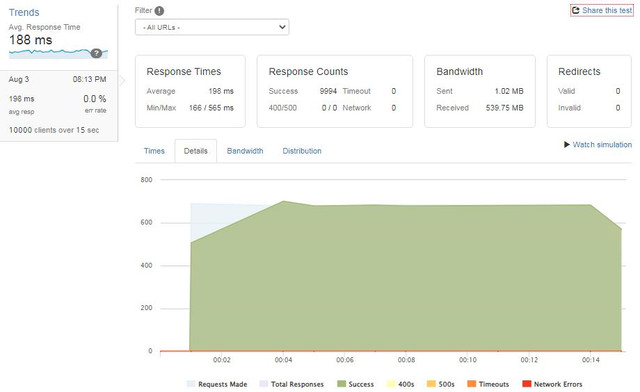Select the Aug 3 08:13 PM test entry

click(58, 105)
